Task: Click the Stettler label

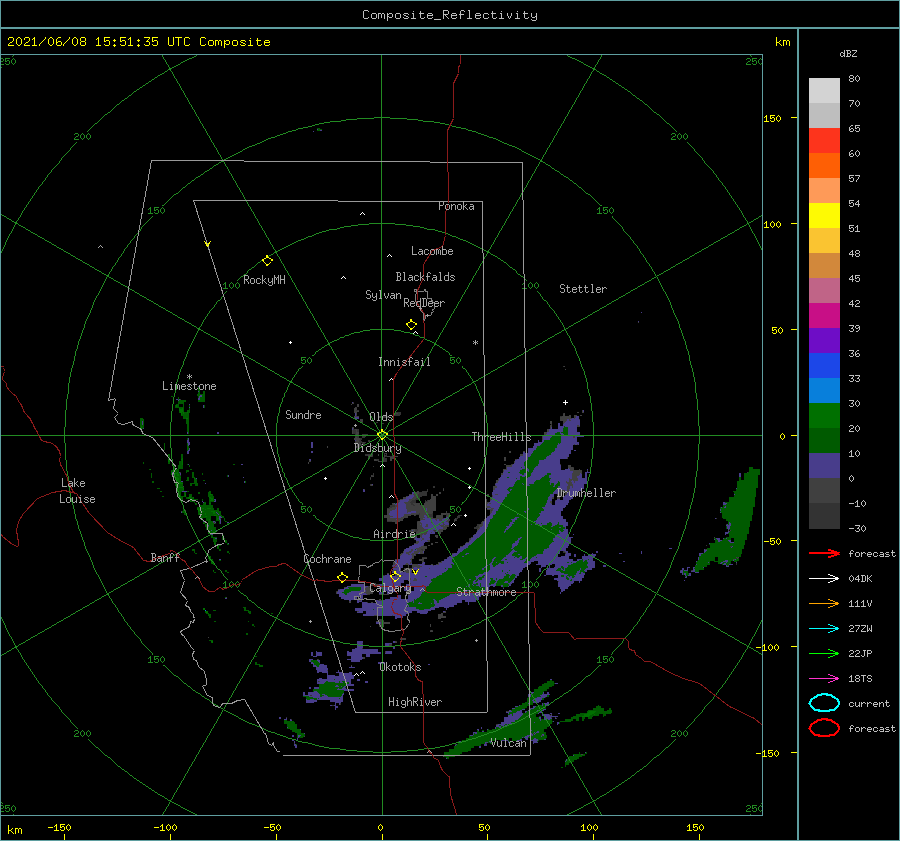Action: tap(583, 289)
